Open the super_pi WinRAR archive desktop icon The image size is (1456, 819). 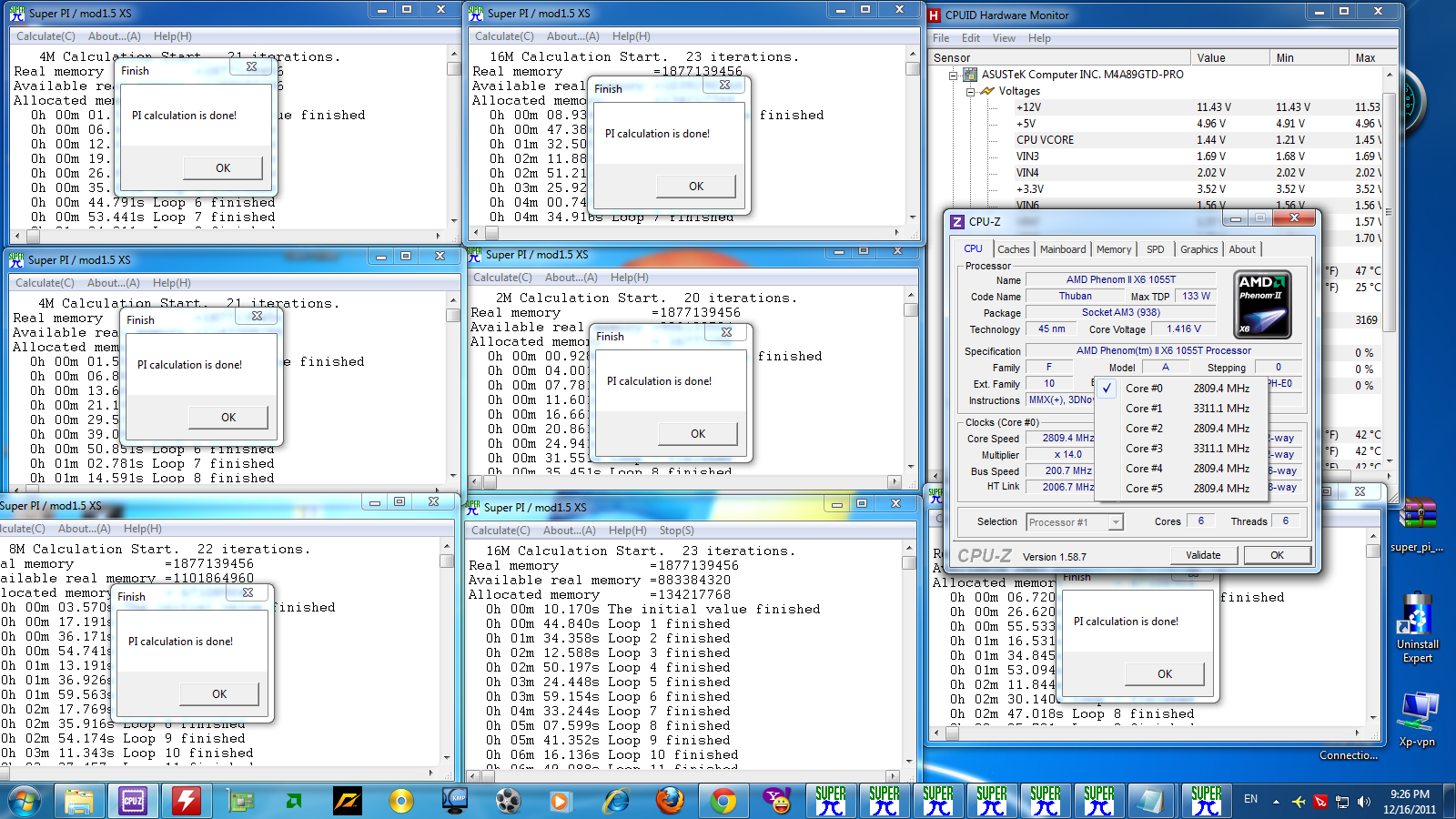[x=1417, y=526]
